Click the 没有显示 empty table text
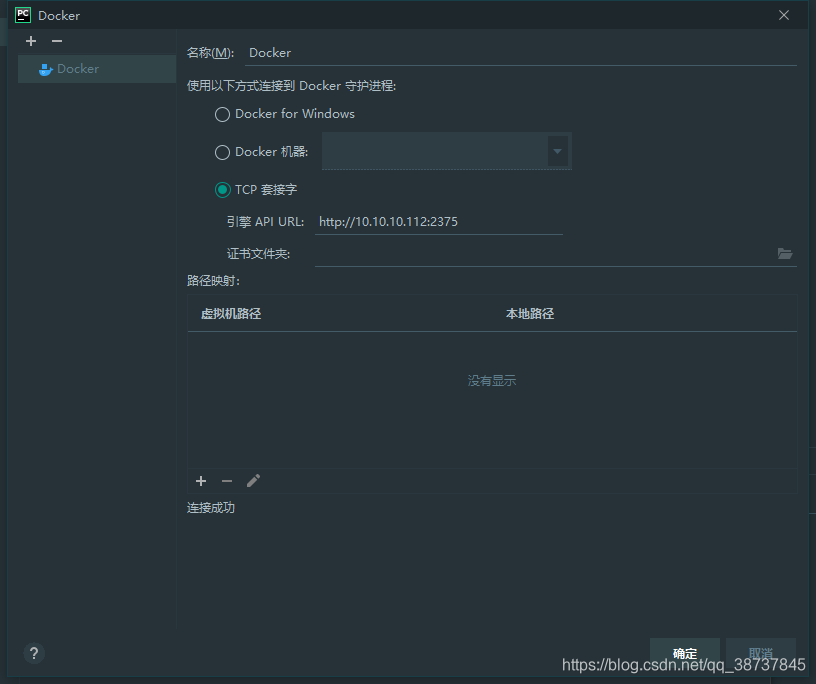This screenshot has width=816, height=684. click(492, 381)
